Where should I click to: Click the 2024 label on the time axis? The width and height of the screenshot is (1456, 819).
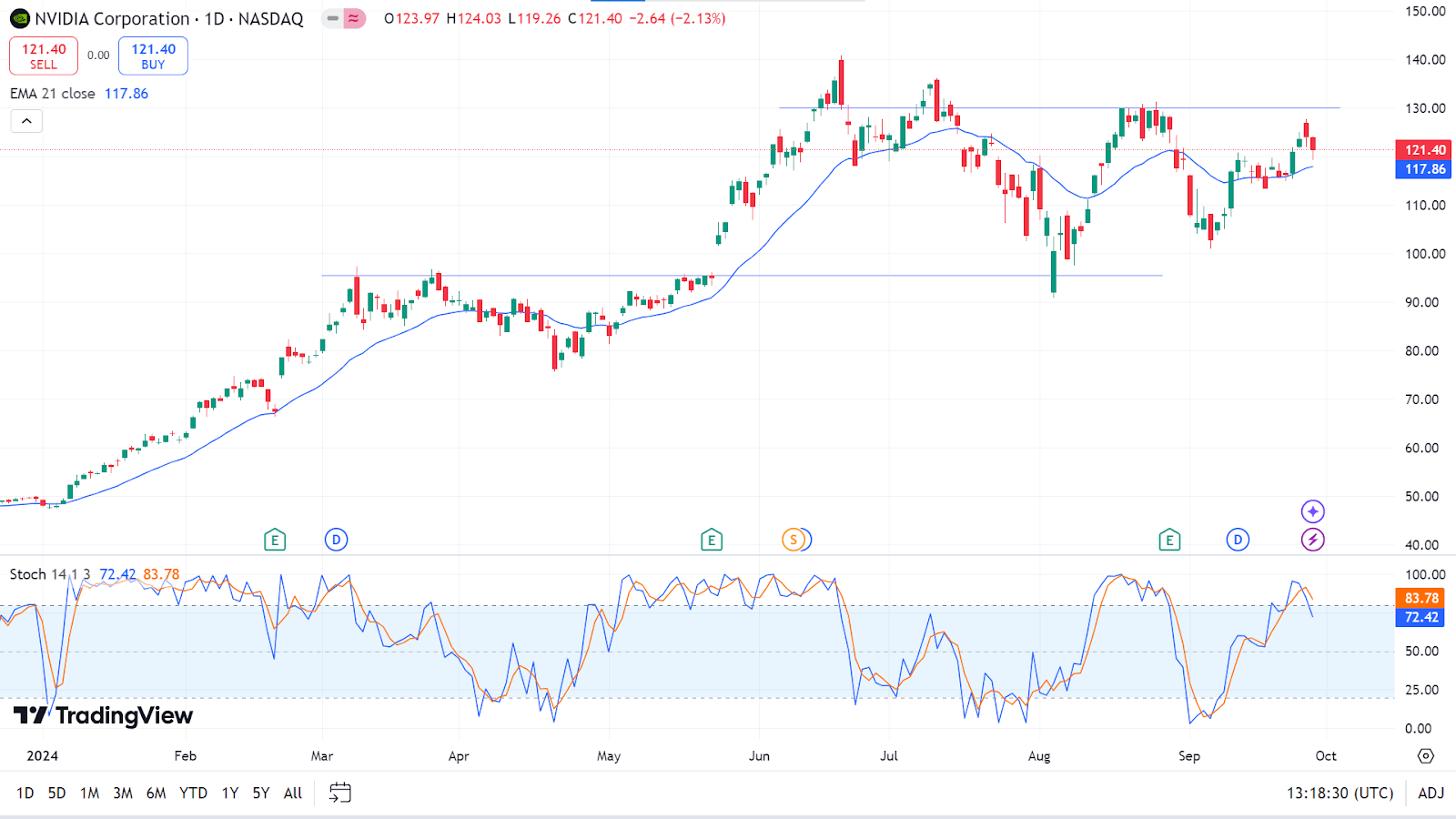[42, 756]
